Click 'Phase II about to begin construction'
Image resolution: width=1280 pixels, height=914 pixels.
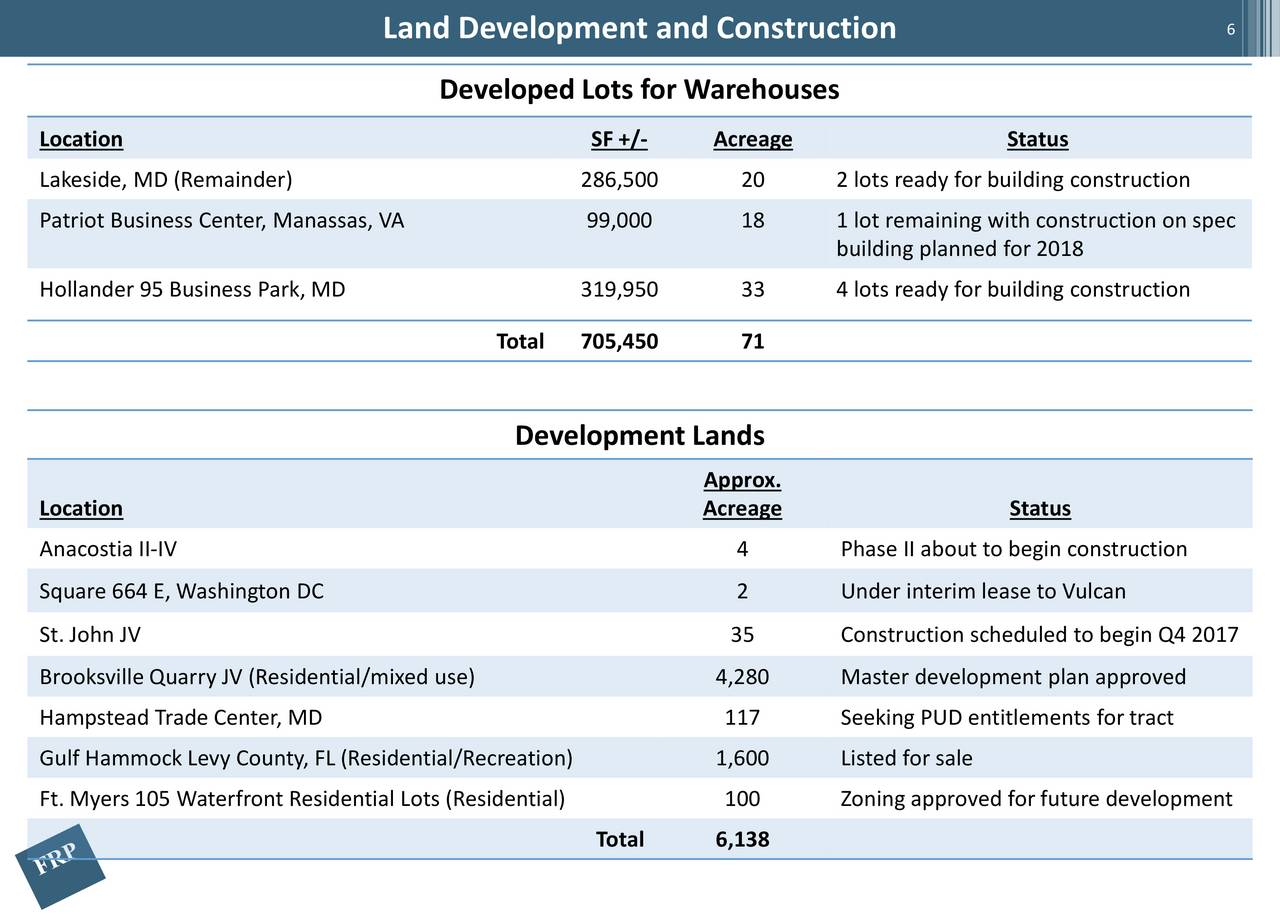click(1014, 550)
